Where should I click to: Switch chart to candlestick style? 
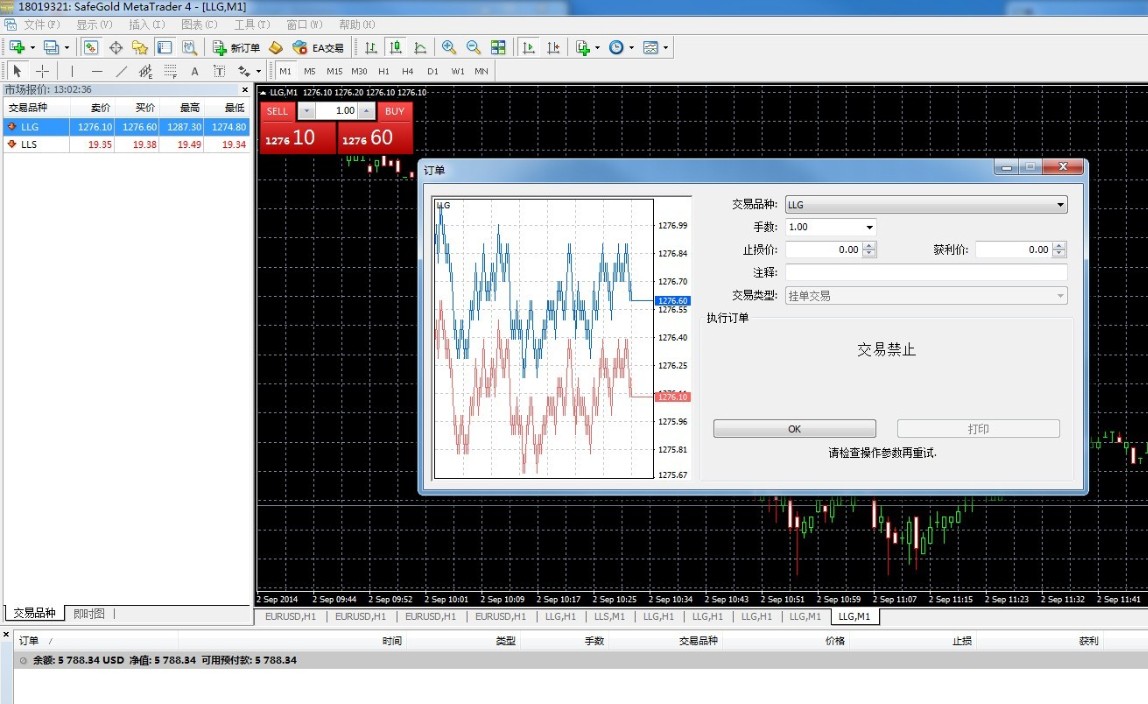pyautogui.click(x=395, y=48)
